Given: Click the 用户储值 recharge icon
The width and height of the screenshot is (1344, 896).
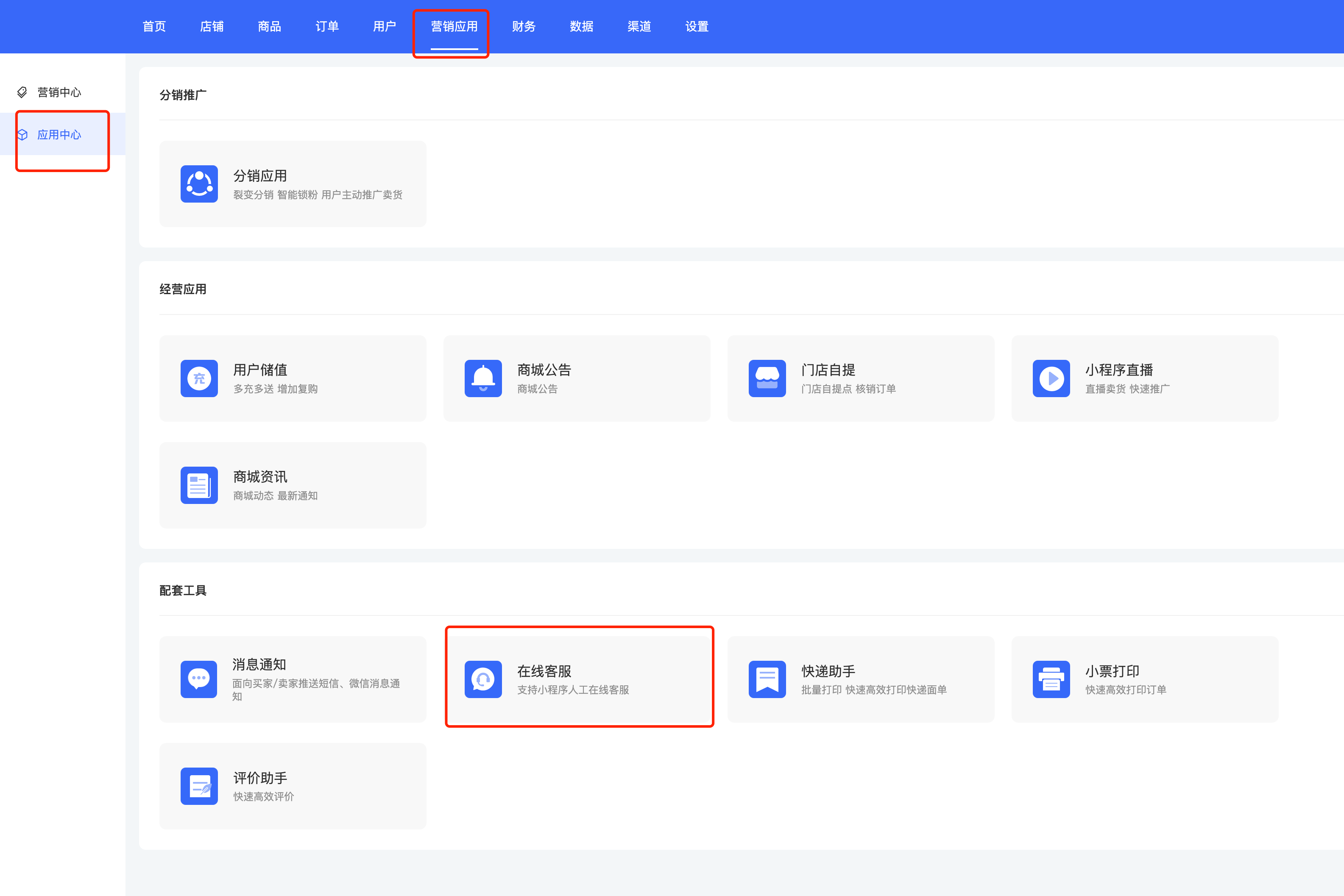Looking at the screenshot, I should (199, 378).
